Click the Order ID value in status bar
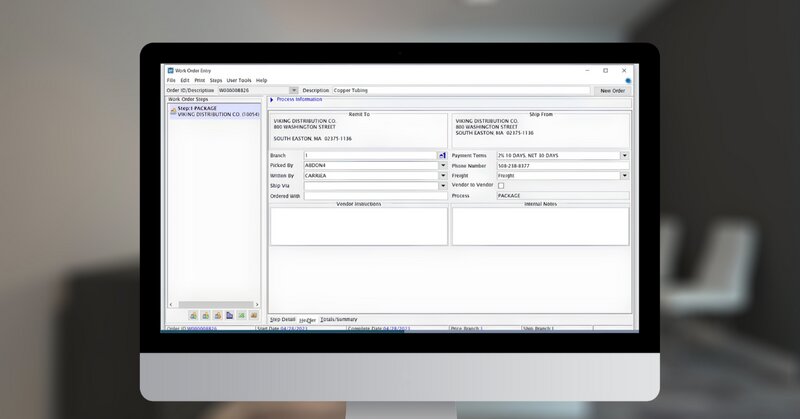This screenshot has height=419, width=800. point(202,329)
